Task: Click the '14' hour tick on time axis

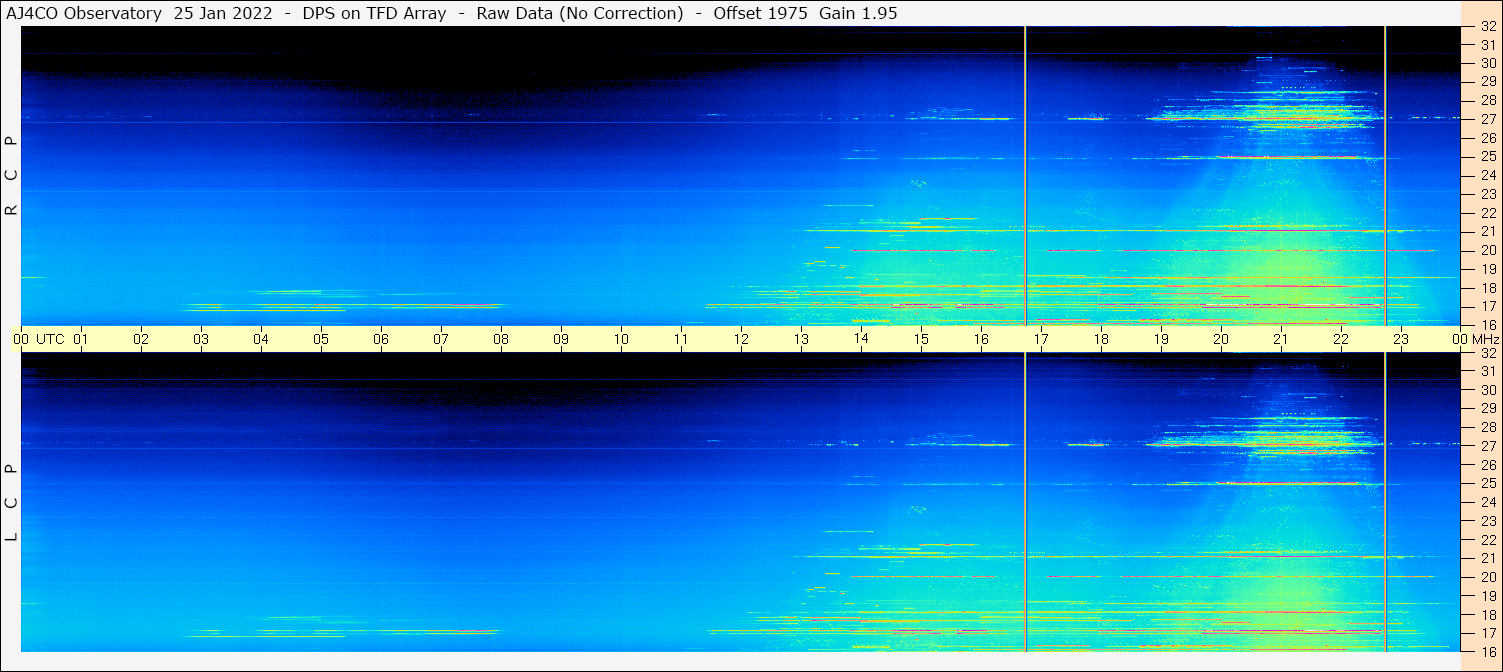Action: pyautogui.click(x=861, y=339)
